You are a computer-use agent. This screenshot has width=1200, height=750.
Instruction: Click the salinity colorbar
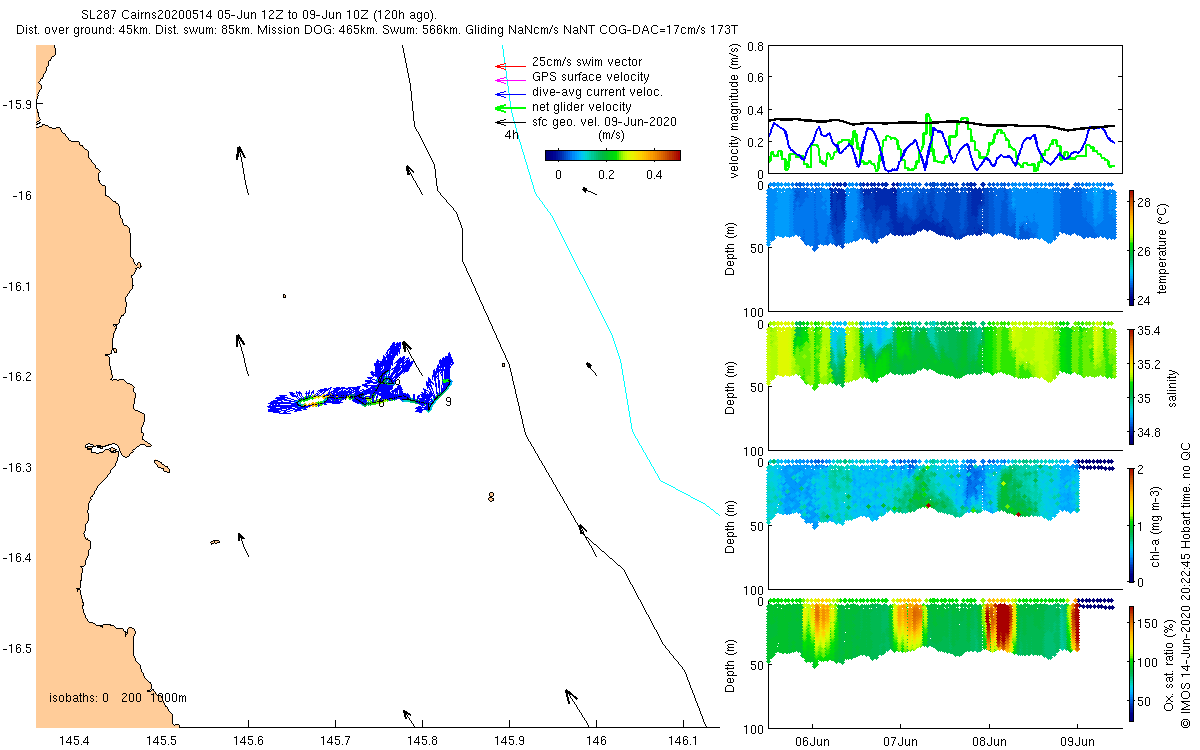(x=1132, y=386)
